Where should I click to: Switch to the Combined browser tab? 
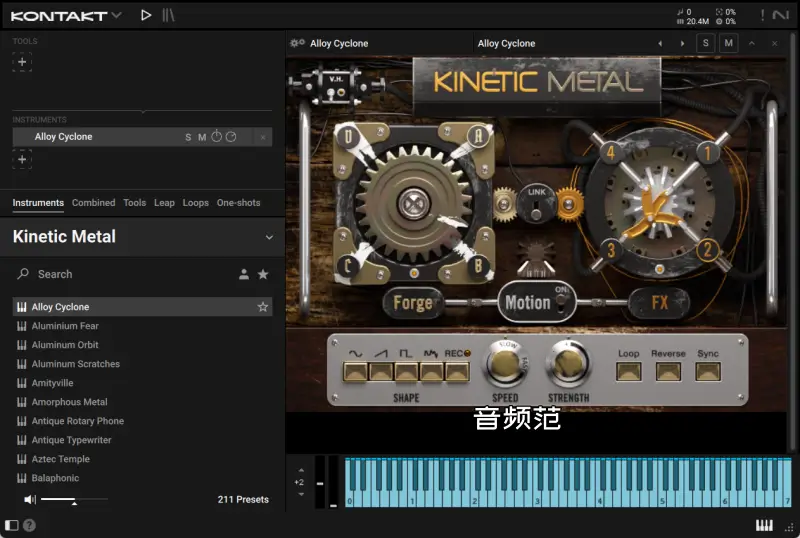pos(93,203)
